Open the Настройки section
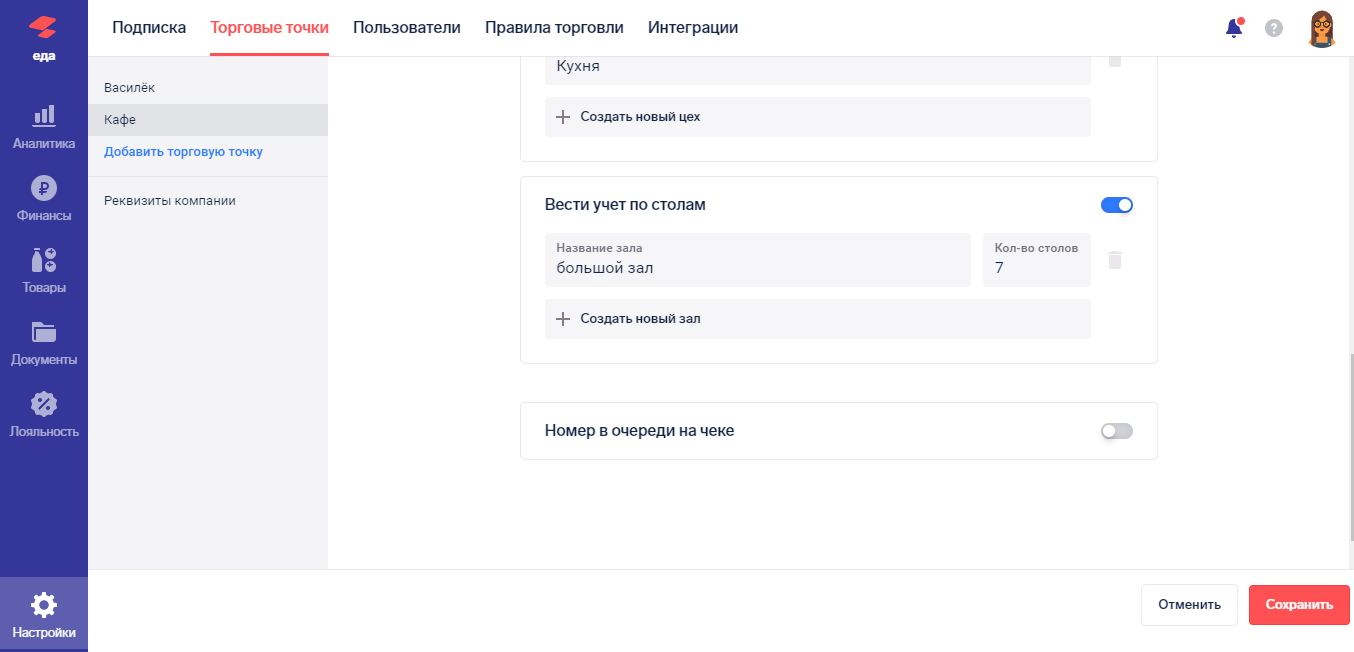1354x652 pixels. (44, 615)
